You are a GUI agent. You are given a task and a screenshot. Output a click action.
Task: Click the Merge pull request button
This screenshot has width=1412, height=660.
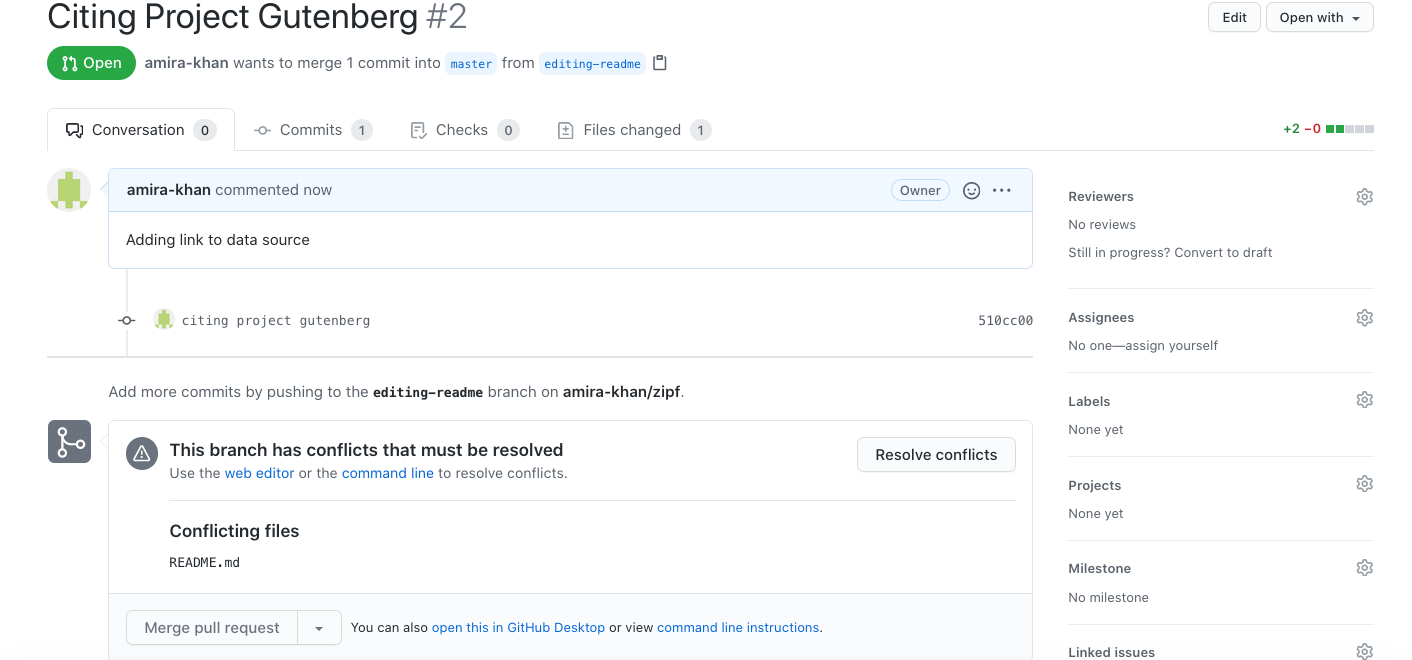click(x=212, y=628)
